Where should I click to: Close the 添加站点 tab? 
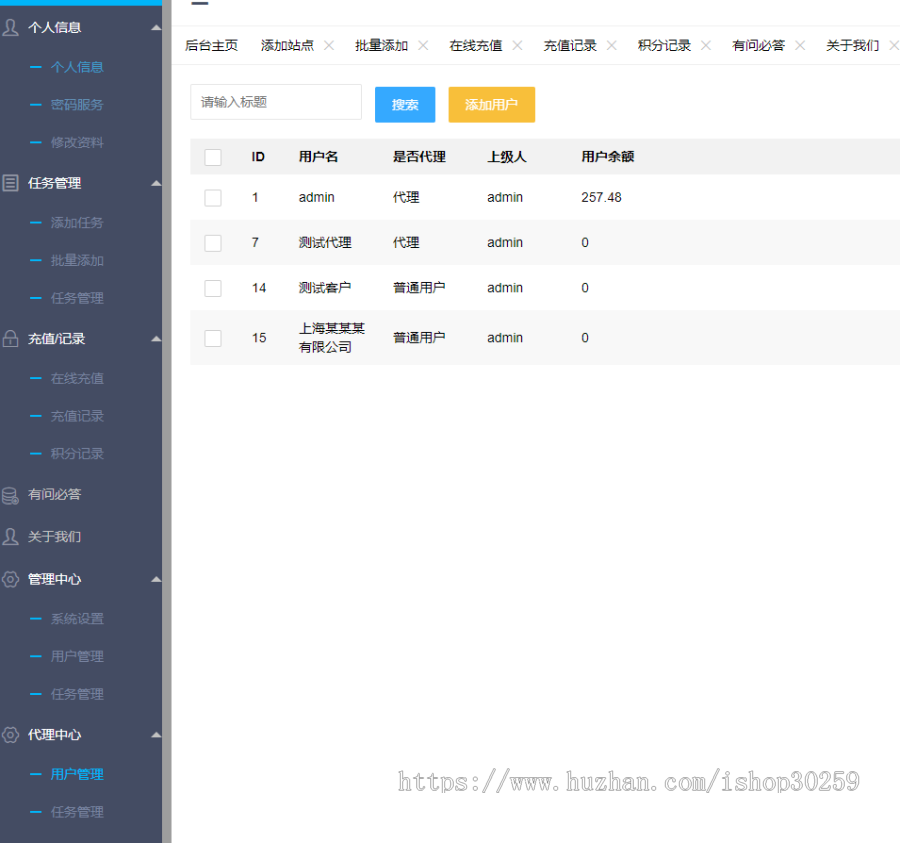(329, 45)
